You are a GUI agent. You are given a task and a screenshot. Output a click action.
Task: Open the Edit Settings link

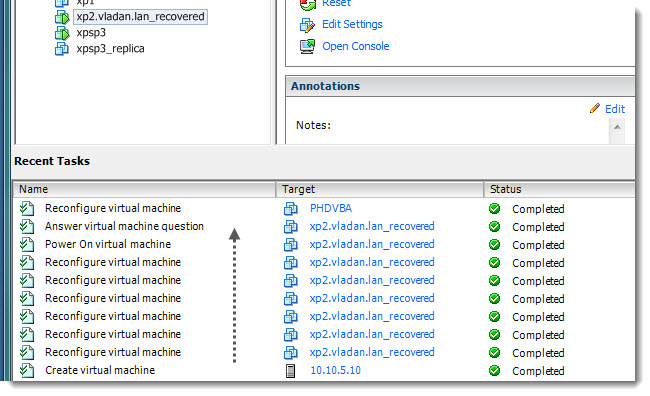pos(352,24)
